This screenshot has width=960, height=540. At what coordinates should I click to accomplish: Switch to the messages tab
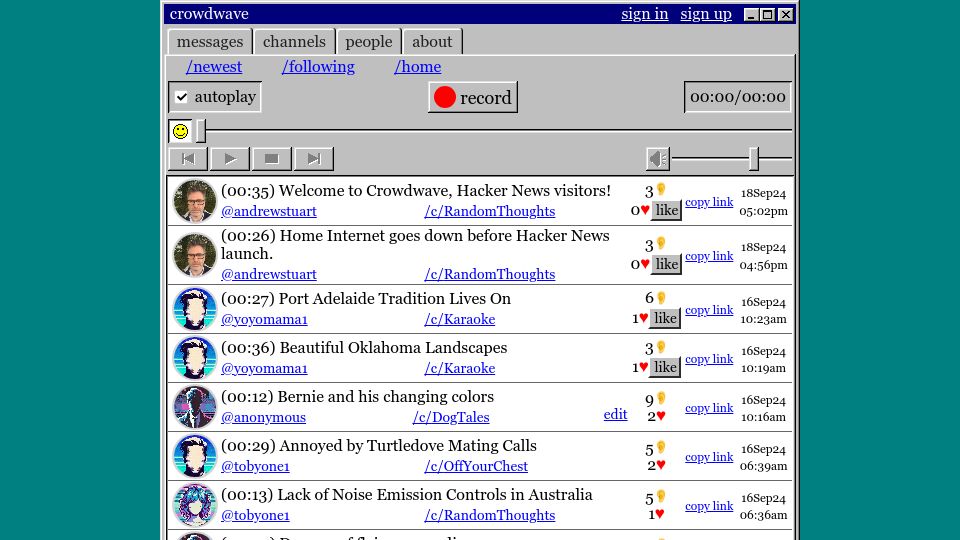pyautogui.click(x=210, y=42)
